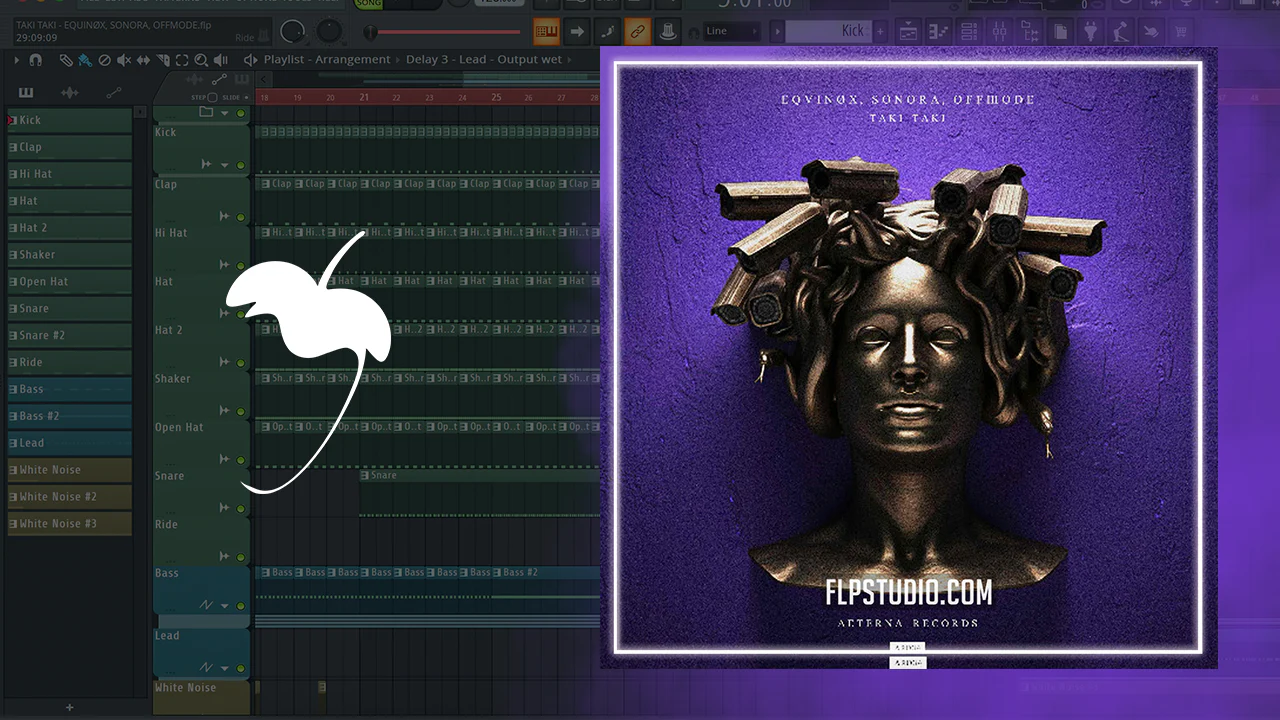Open the Kick pattern selector
This screenshot has width=1280, height=720.
pos(828,31)
